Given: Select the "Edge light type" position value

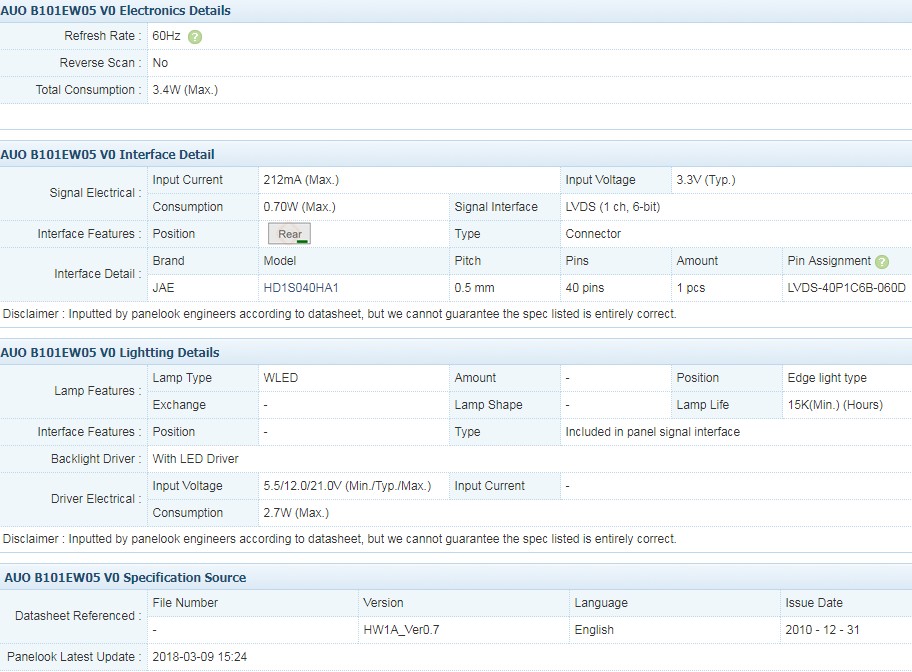Looking at the screenshot, I should pos(827,378).
